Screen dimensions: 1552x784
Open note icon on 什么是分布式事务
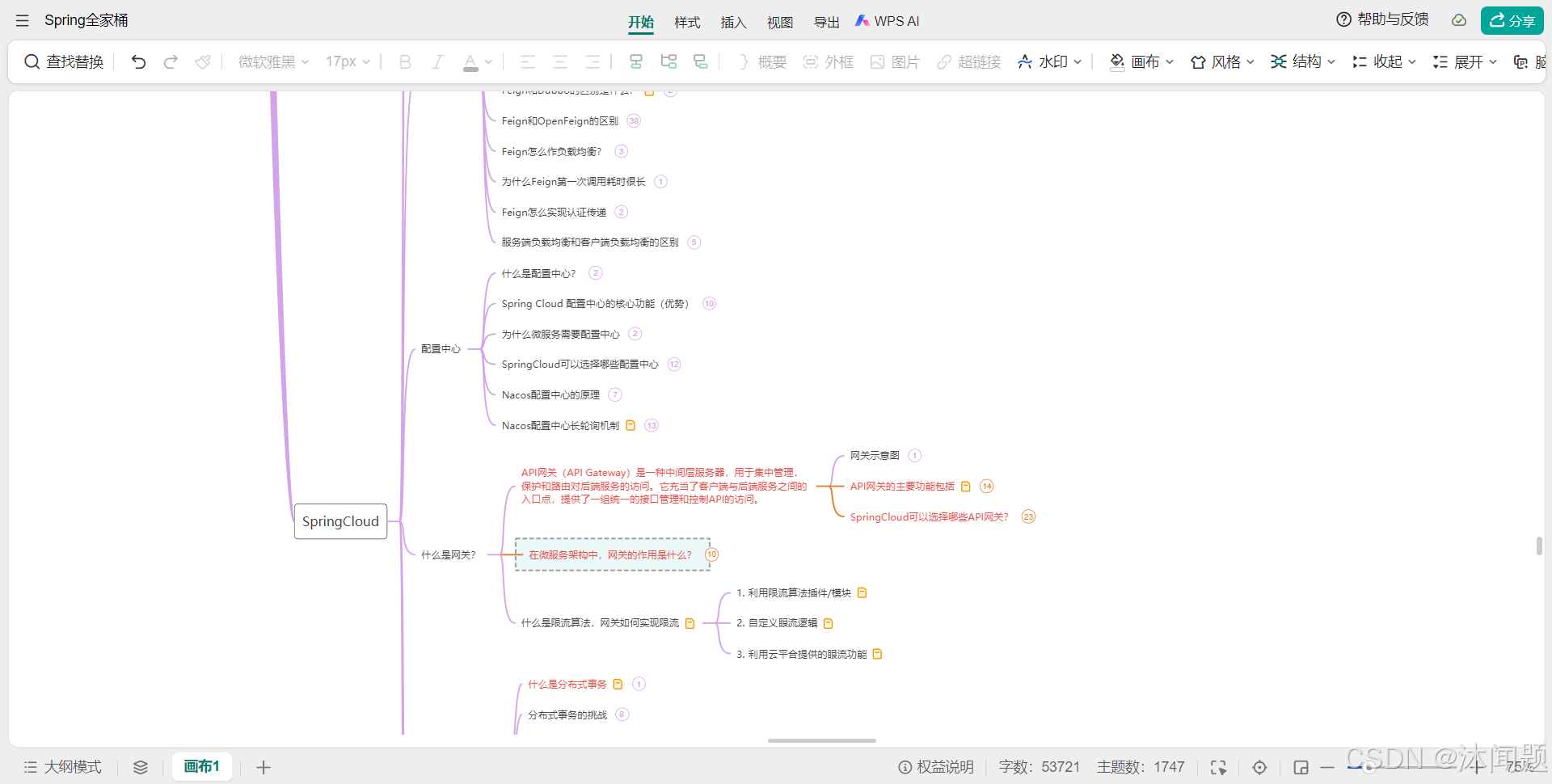[x=618, y=685]
